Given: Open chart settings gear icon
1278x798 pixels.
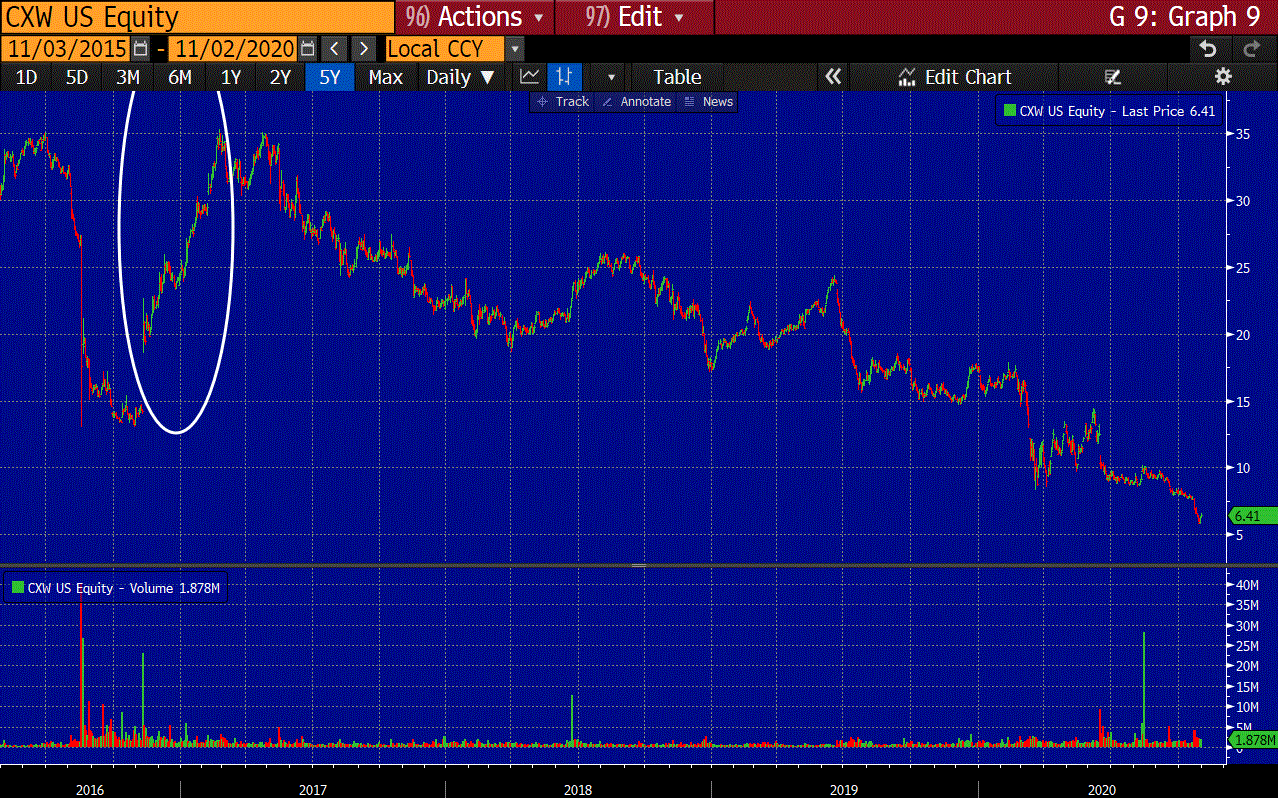Looking at the screenshot, I should pos(1222,77).
